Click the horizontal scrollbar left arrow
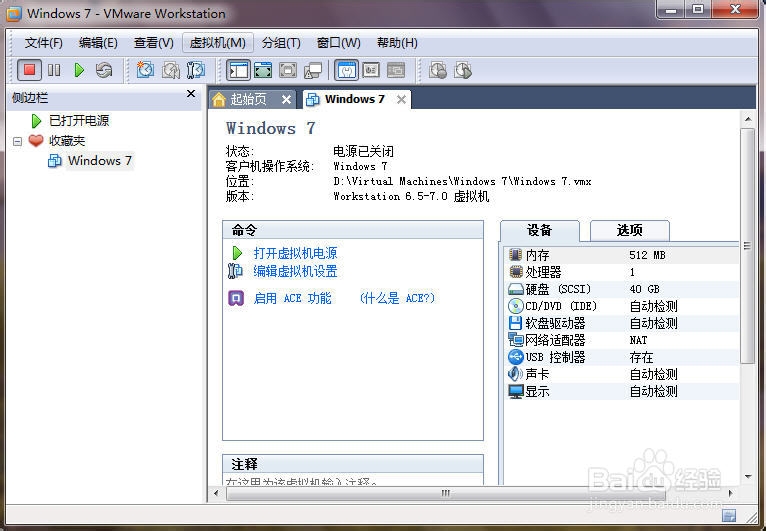 [x=216, y=493]
